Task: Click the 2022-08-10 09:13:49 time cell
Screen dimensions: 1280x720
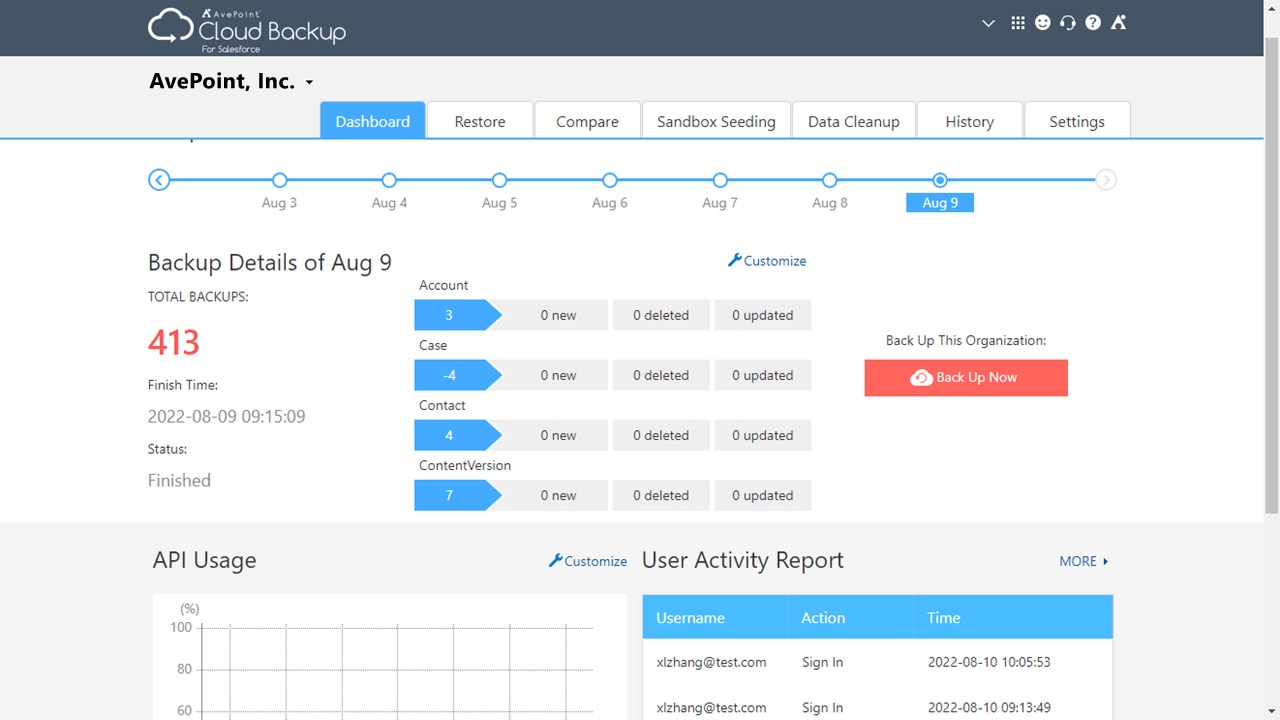Action: coord(989,707)
